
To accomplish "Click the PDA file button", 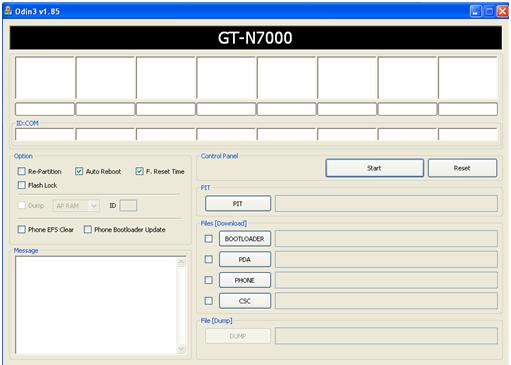I will (x=245, y=259).
